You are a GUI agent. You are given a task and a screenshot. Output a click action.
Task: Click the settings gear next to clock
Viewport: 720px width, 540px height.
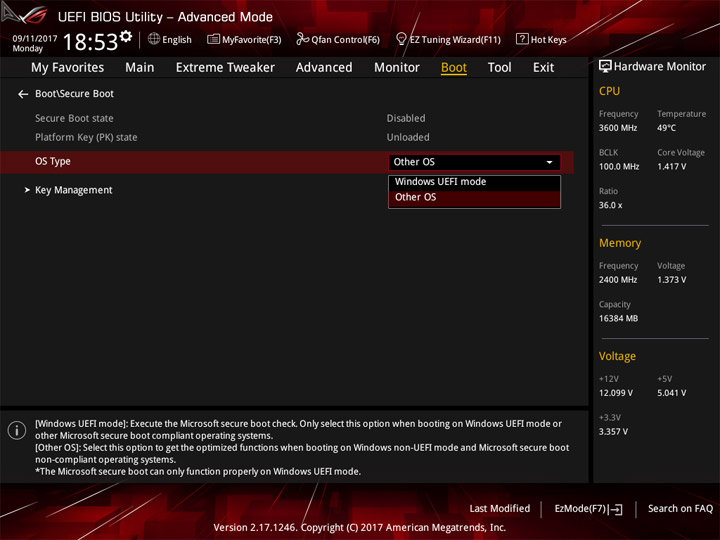coord(126,36)
